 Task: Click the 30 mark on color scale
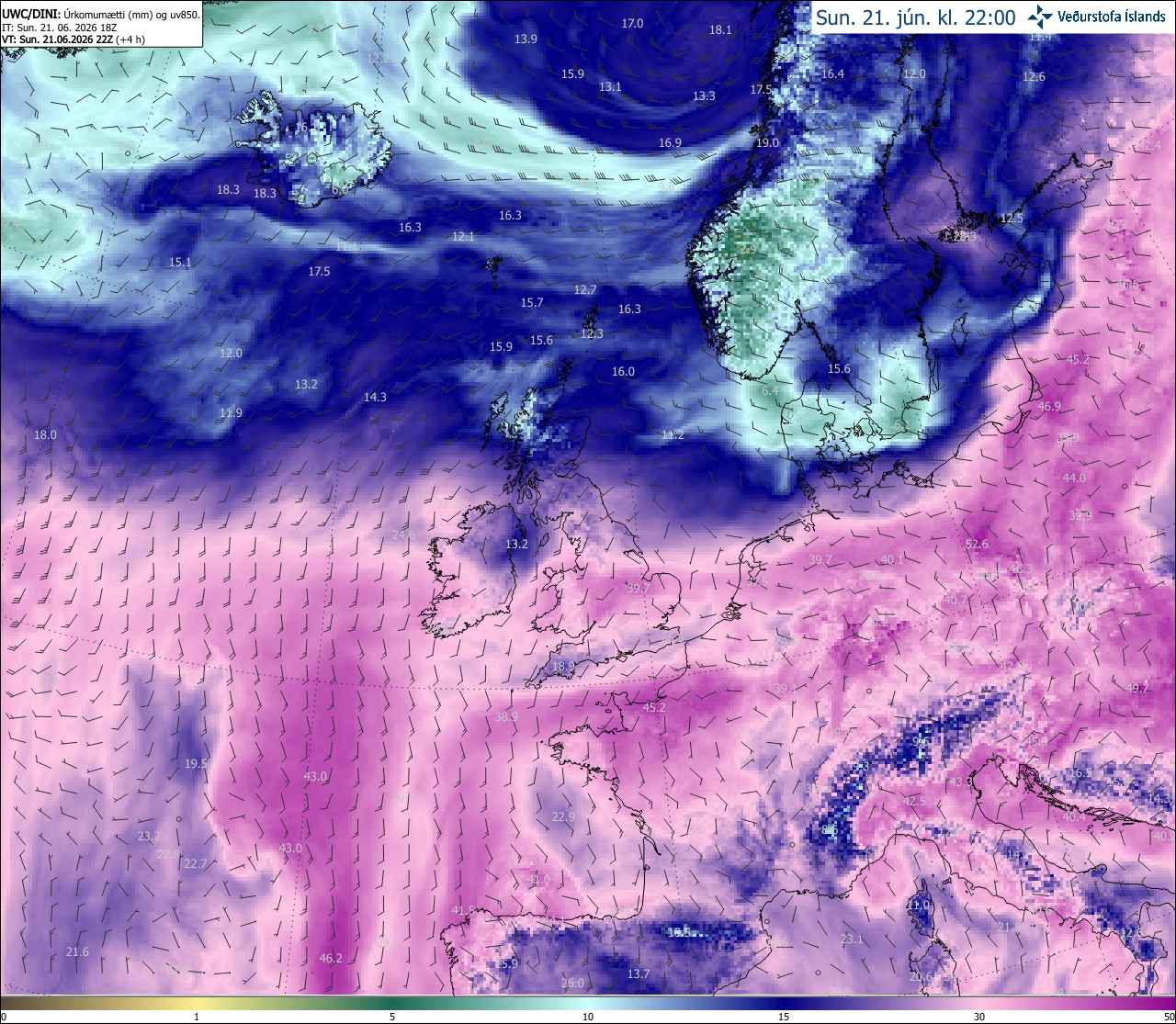tap(979, 1017)
